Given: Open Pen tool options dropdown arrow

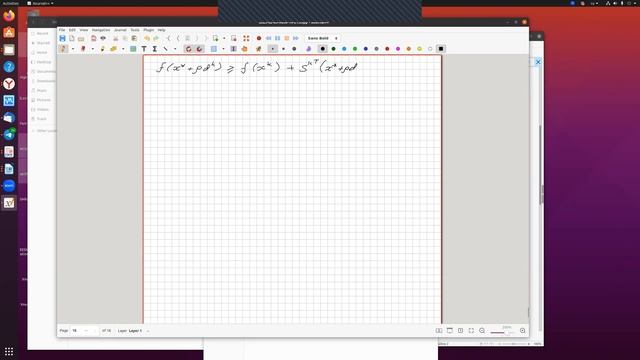Looking at the screenshot, I should (x=73, y=49).
